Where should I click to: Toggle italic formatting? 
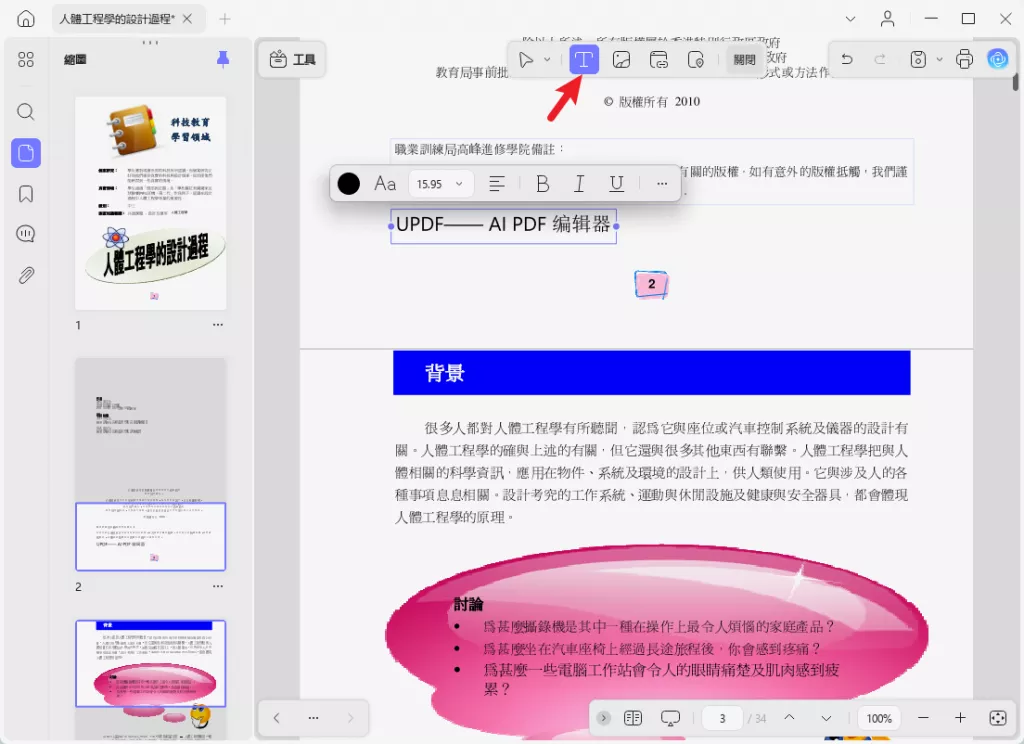point(579,183)
